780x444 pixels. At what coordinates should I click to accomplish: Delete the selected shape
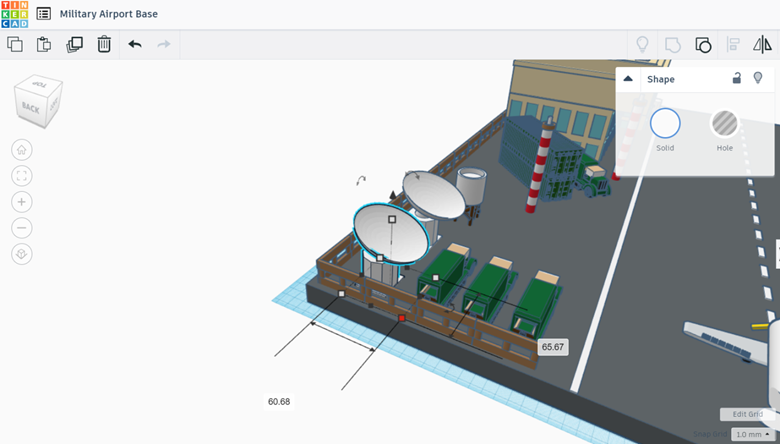pos(104,44)
